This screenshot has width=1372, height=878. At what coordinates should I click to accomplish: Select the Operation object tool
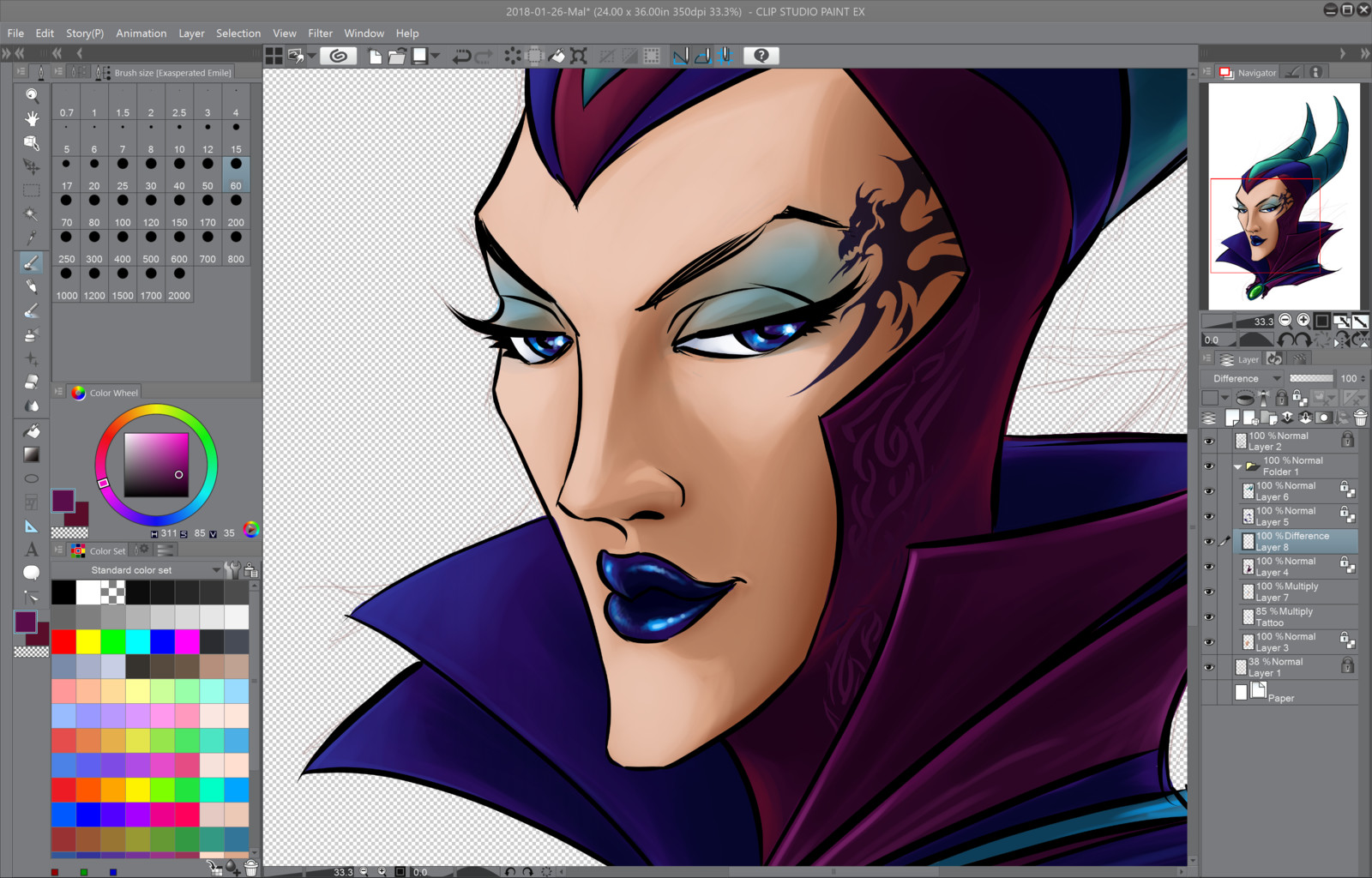[x=32, y=142]
